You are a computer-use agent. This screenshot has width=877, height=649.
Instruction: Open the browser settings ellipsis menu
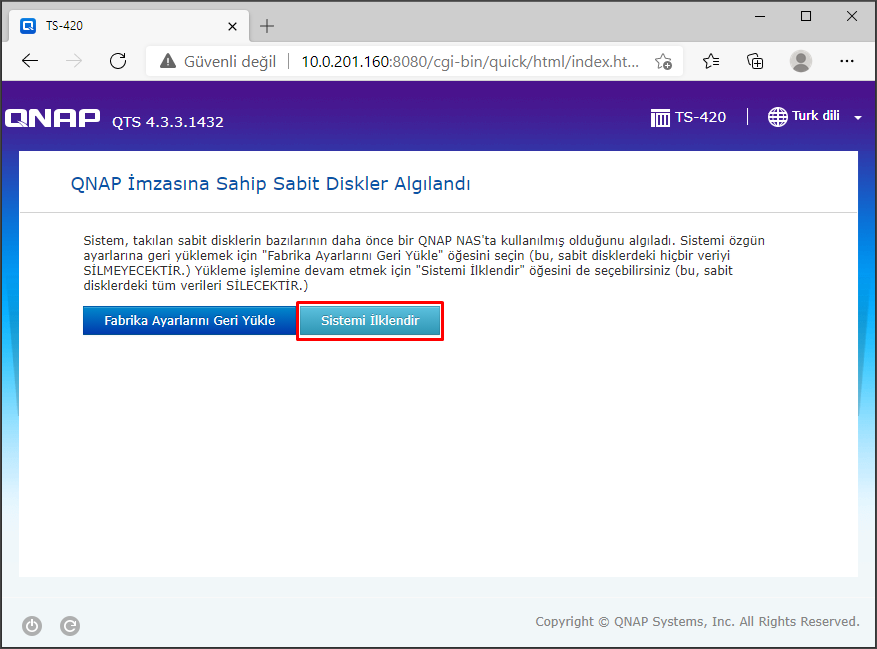click(x=846, y=61)
